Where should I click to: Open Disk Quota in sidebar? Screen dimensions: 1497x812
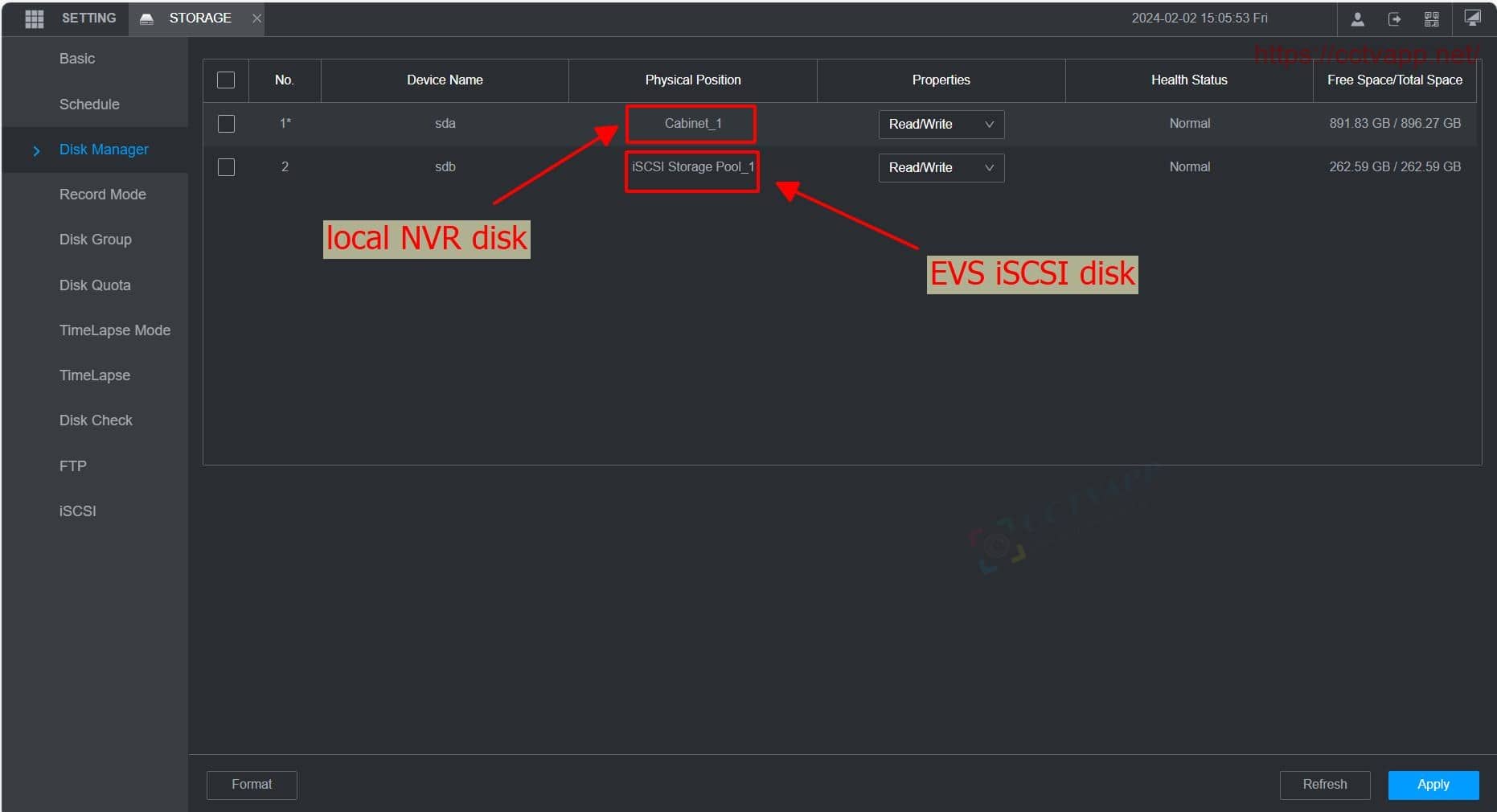95,285
